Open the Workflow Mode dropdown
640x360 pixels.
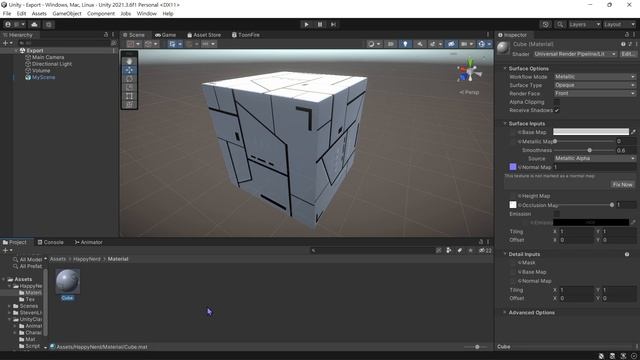(x=595, y=77)
